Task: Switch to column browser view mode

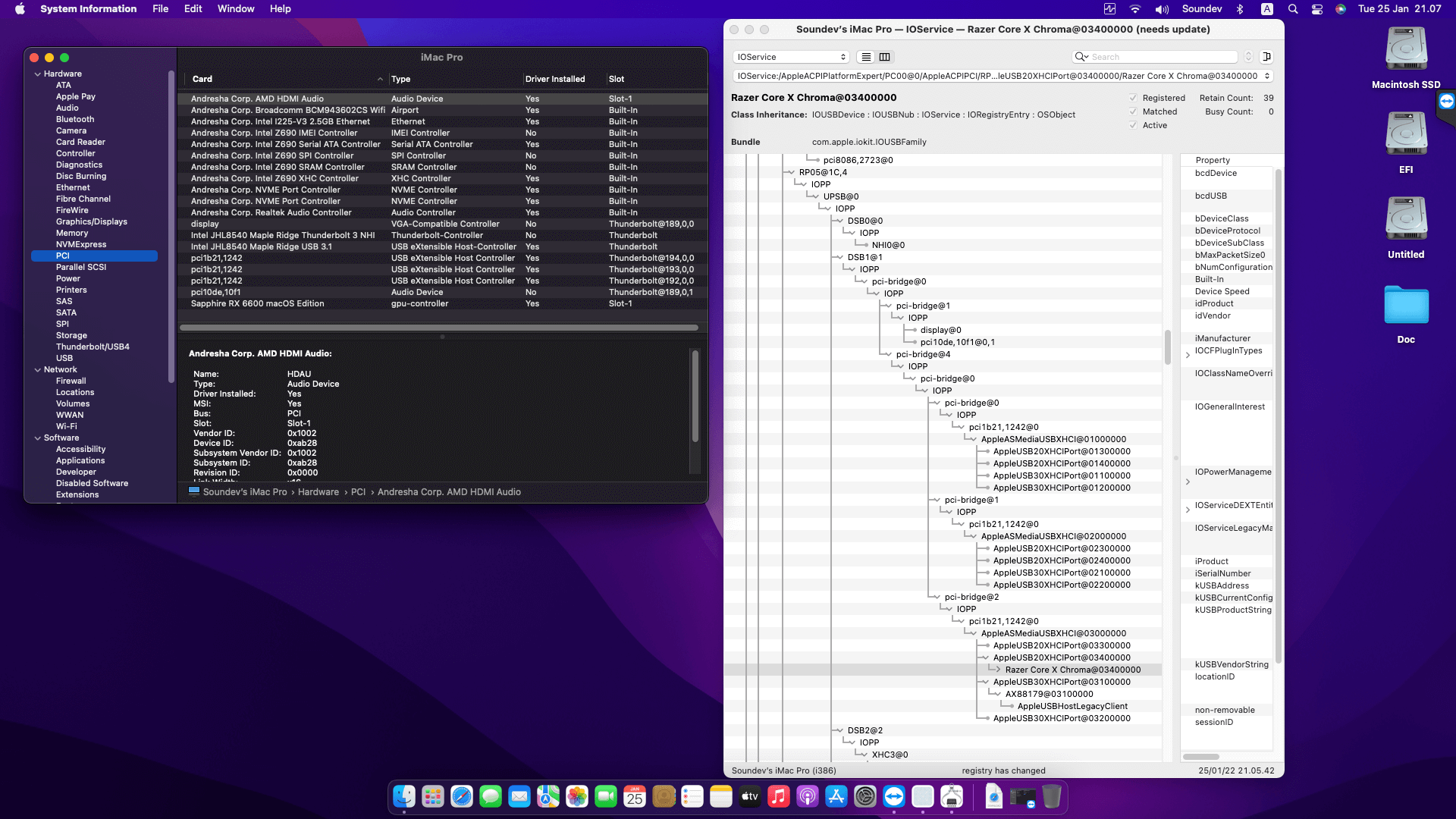Action: click(x=884, y=57)
